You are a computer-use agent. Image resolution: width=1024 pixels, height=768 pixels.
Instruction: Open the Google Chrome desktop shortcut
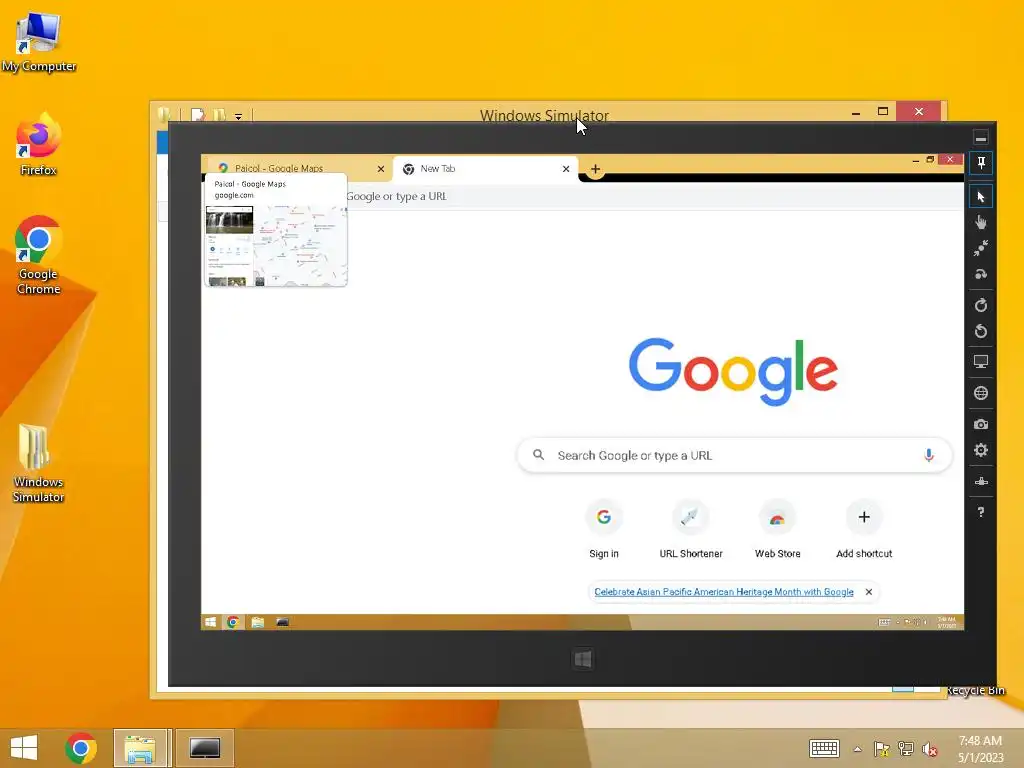[x=39, y=256]
